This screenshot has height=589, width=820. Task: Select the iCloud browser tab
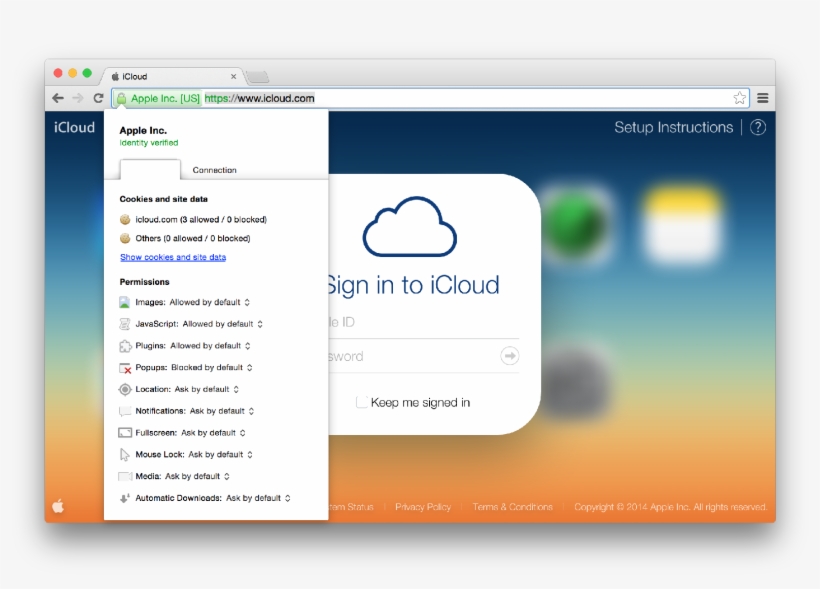click(x=135, y=75)
